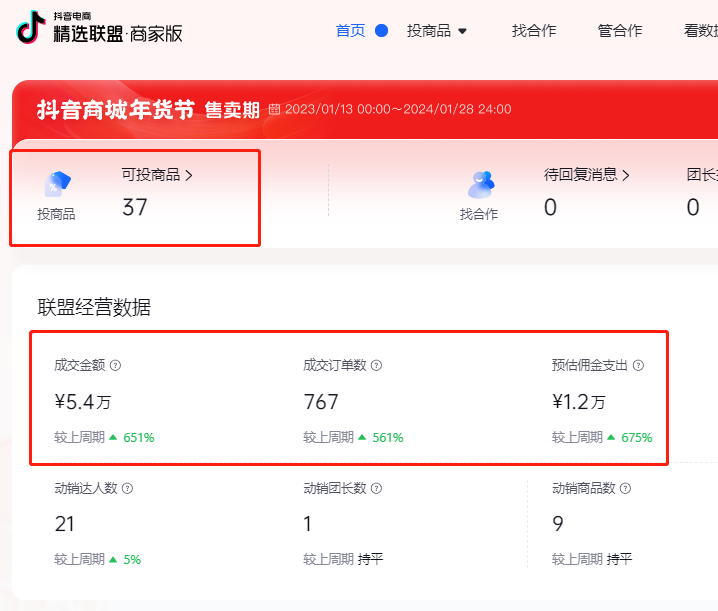Click the calendar icon beside the date range
Viewport: 718px width, 611px height.
pos(274,109)
